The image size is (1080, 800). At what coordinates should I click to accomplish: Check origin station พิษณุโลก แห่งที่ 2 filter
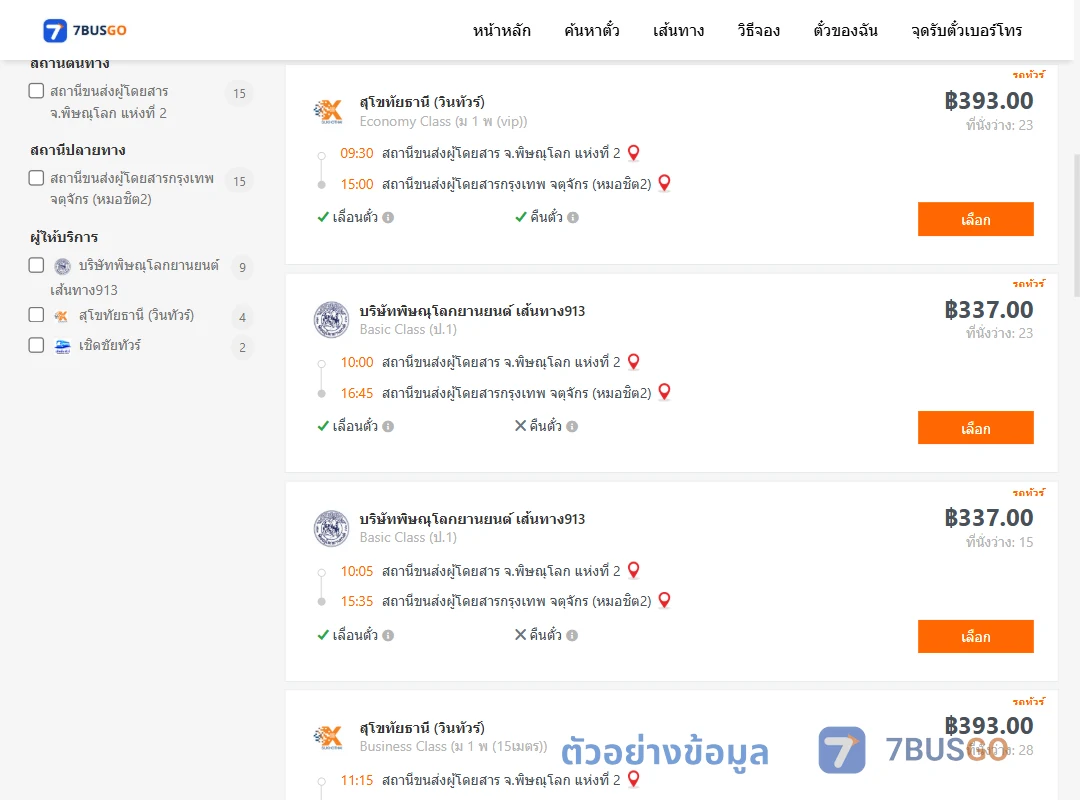(x=37, y=91)
